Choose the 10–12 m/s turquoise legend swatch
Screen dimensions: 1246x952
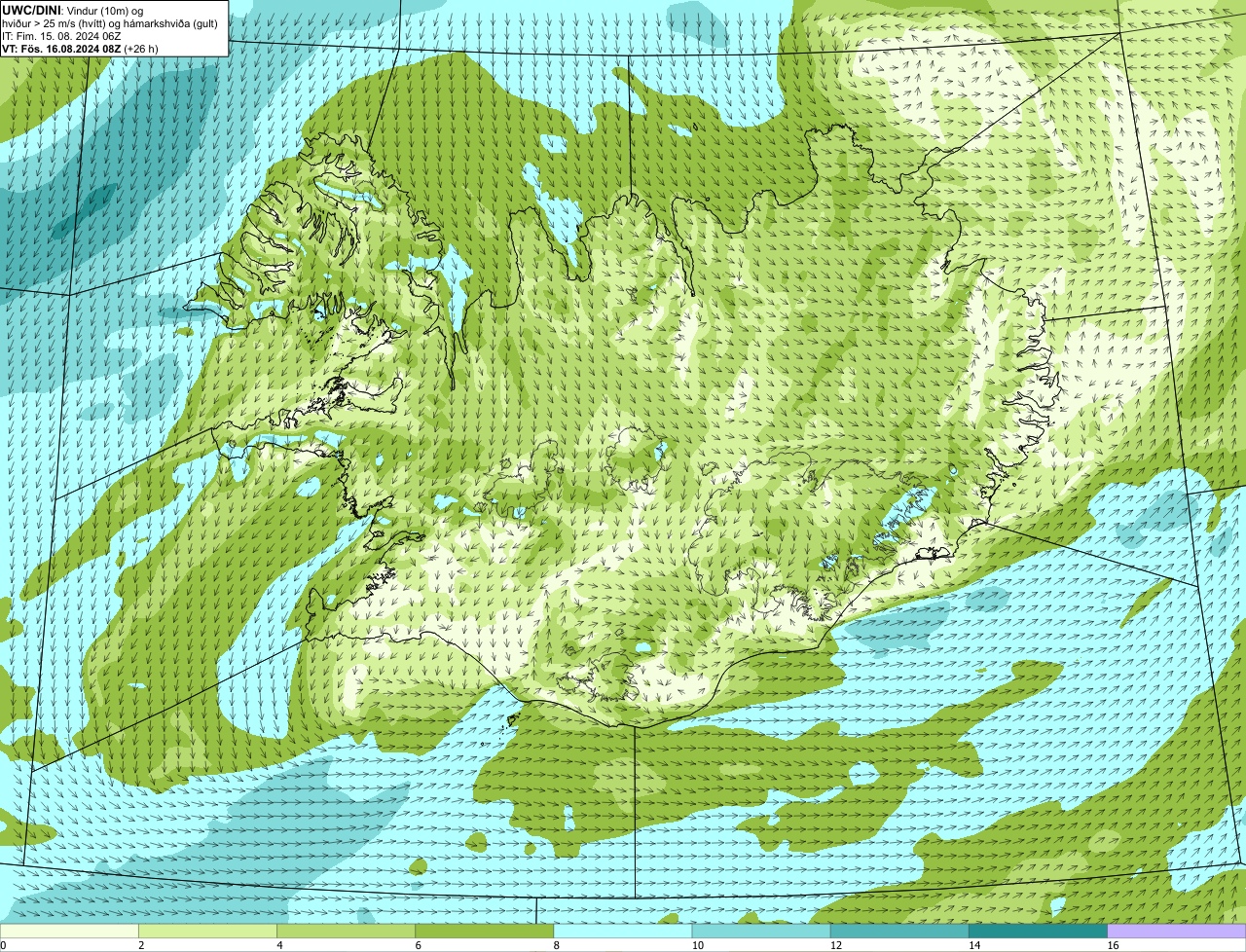(x=761, y=931)
